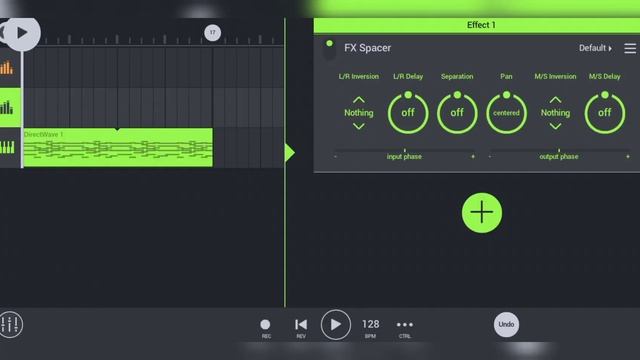640x360 pixels.
Task: Decrease input phase with the minus sign
Action: click(x=336, y=156)
